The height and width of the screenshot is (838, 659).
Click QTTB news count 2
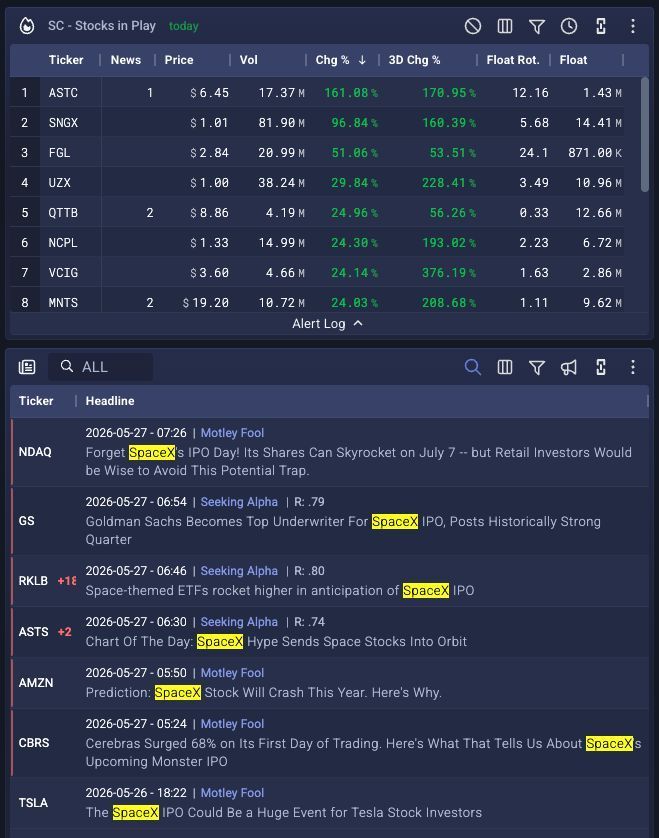click(150, 212)
